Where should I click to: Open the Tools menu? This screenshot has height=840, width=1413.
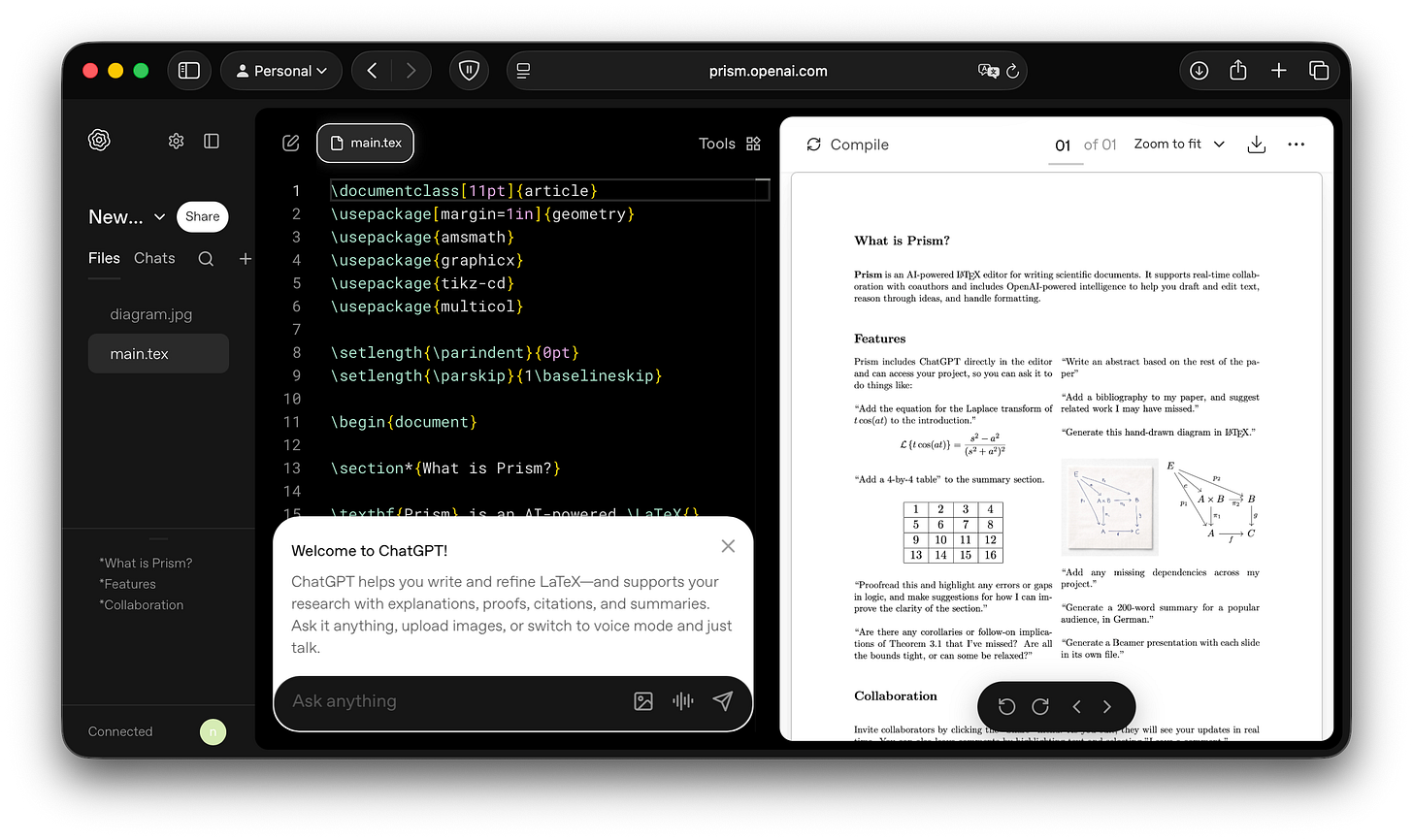tap(717, 144)
